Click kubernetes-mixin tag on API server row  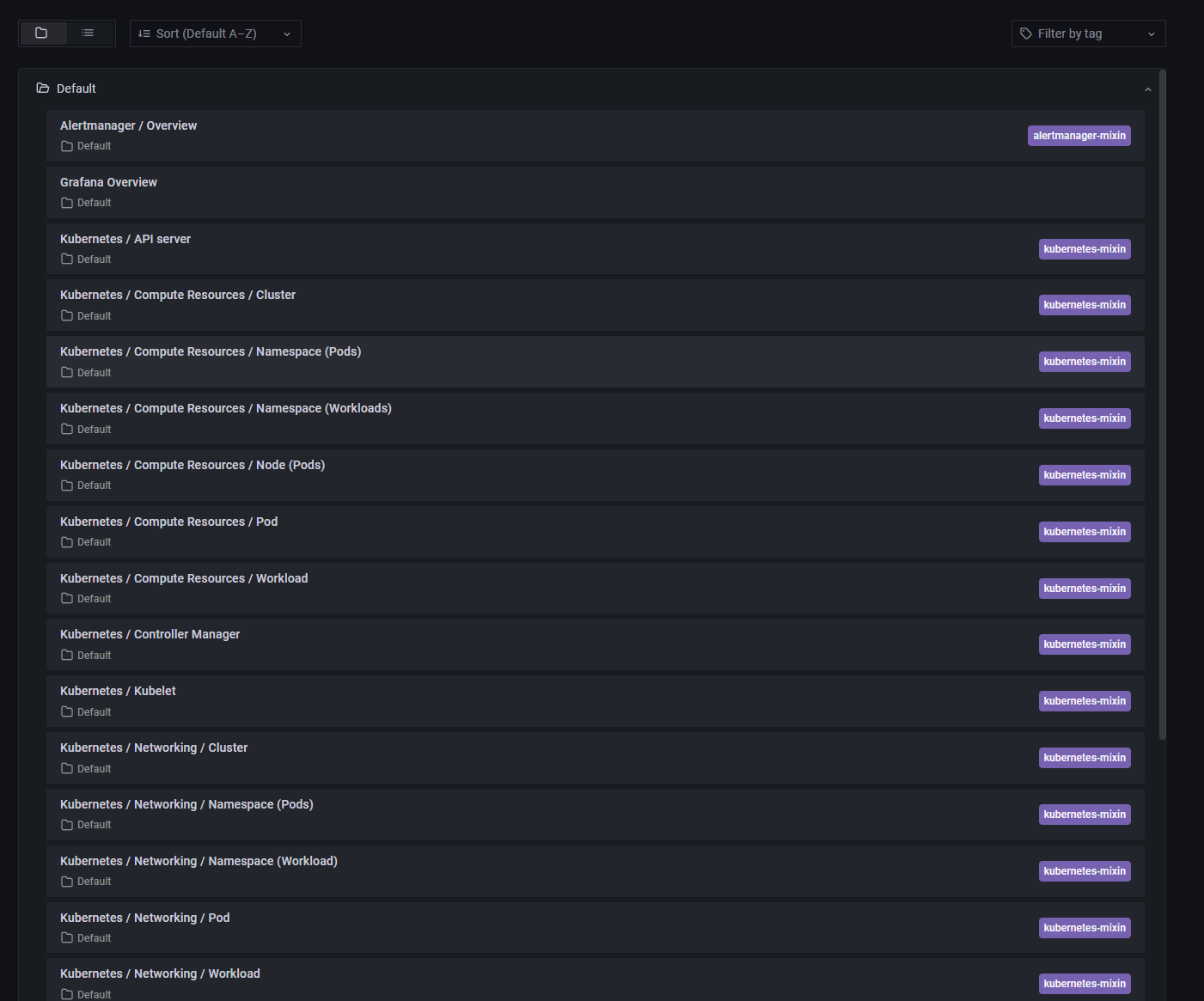coord(1085,249)
